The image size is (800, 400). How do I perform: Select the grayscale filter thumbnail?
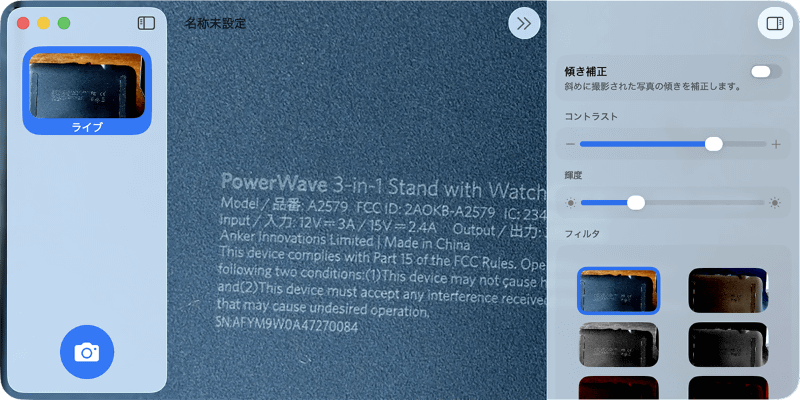pyautogui.click(x=618, y=344)
